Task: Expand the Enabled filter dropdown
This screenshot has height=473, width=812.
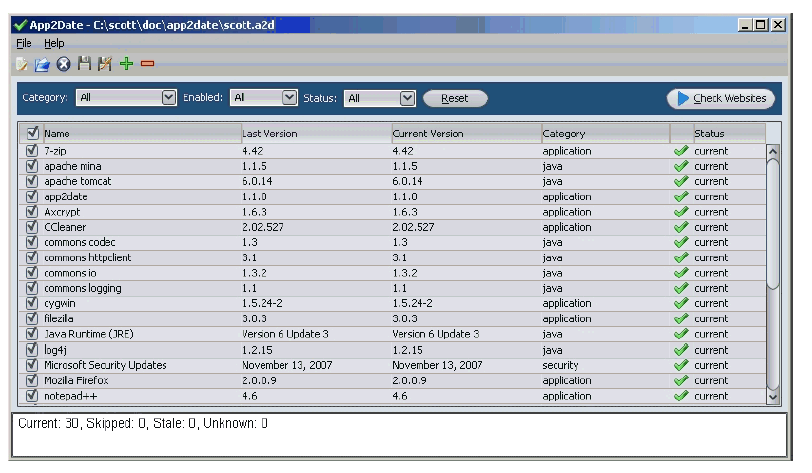Action: [x=290, y=98]
